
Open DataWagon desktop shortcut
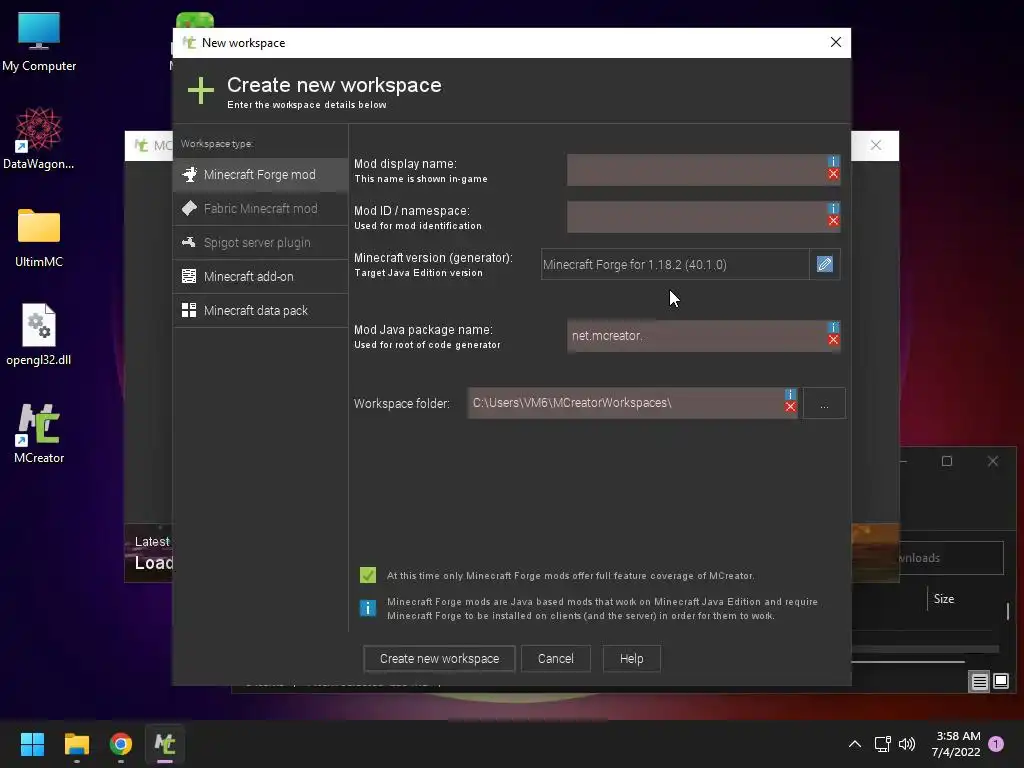pos(39,138)
